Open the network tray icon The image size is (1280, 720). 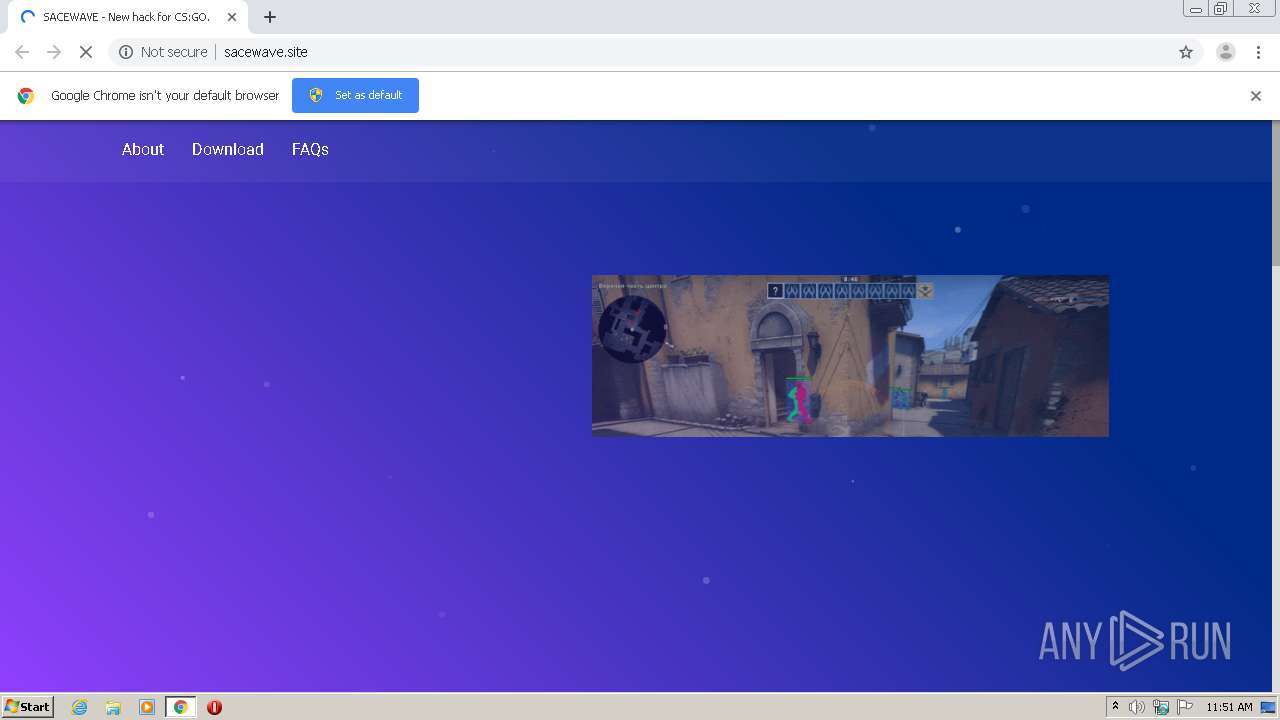pos(1161,707)
